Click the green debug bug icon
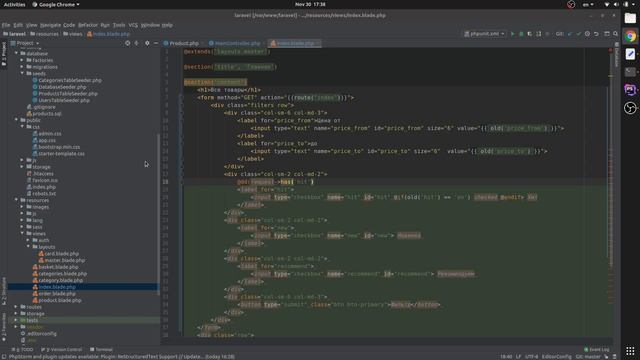Screen dimensions: 640x360 521,34
